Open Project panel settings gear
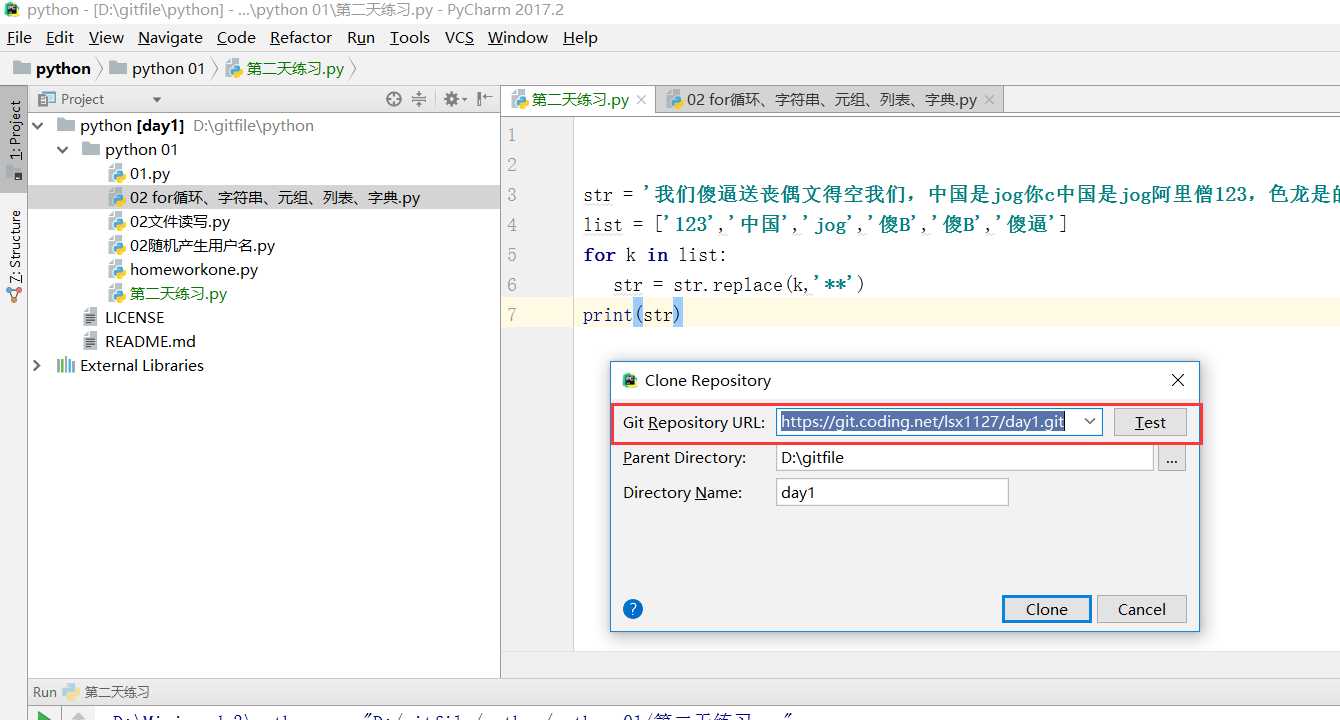1340x720 pixels. click(452, 99)
